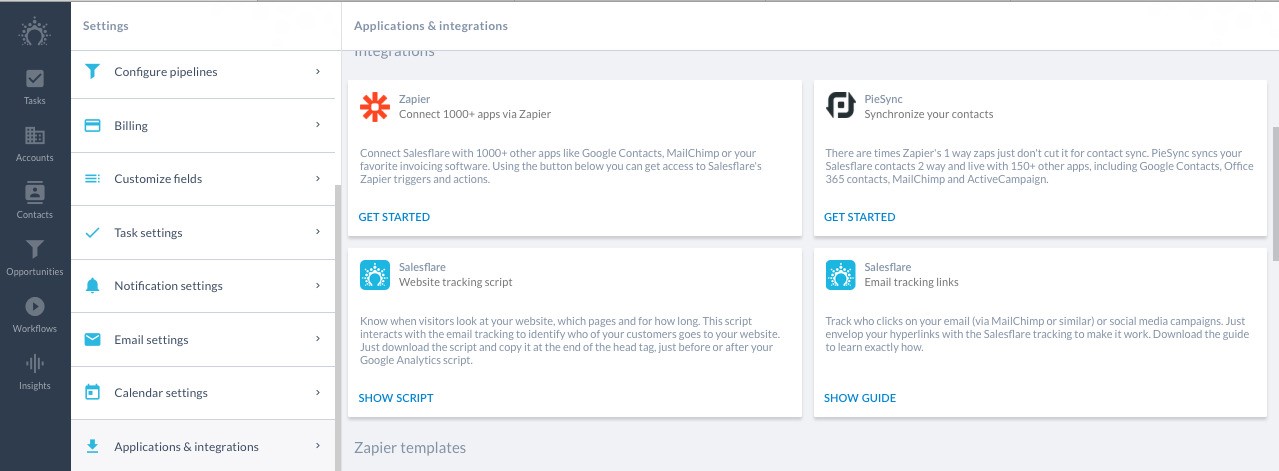This screenshot has height=471, width=1279.
Task: Click the PieSync logo icon
Action: pos(840,106)
